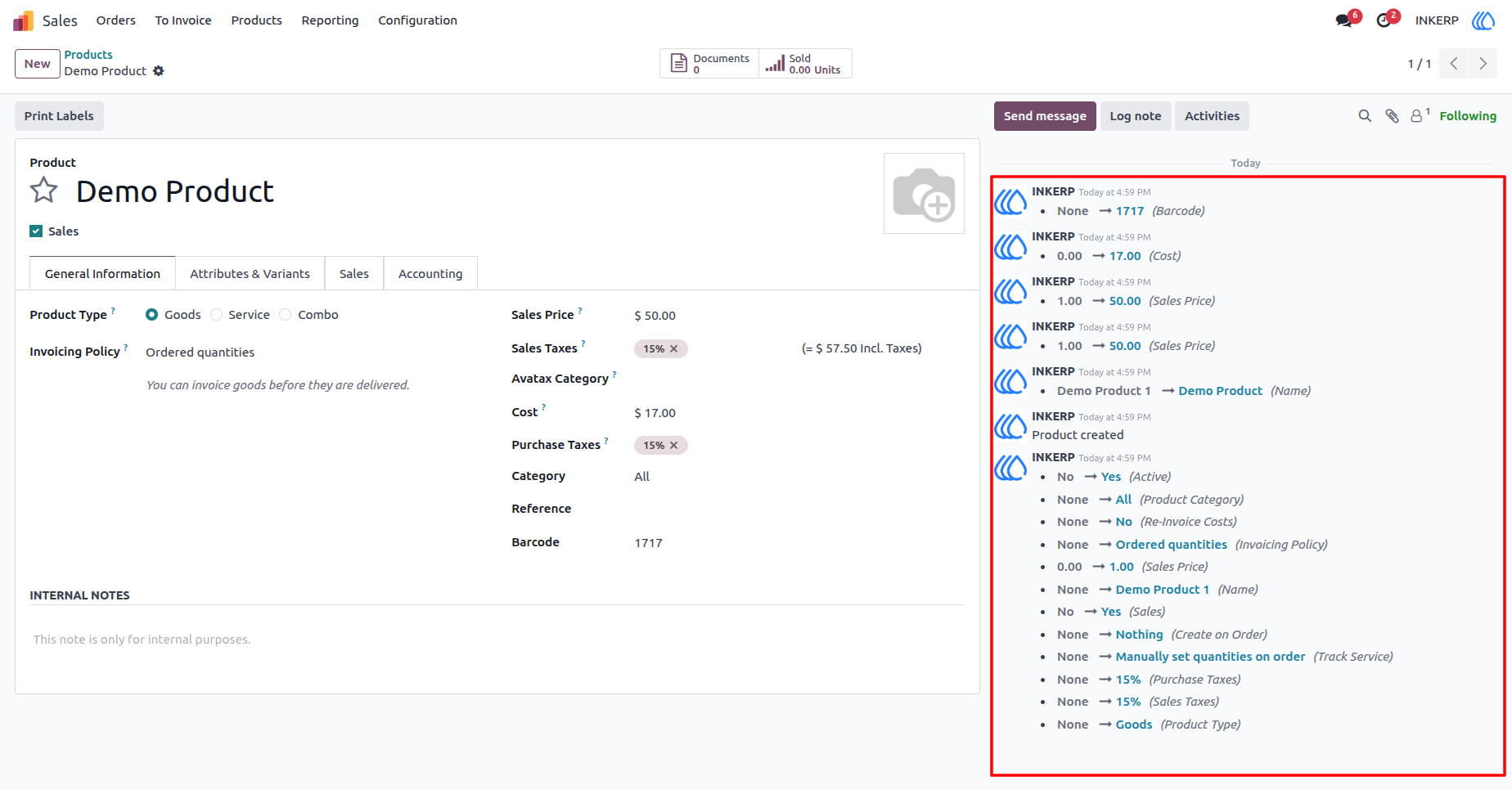Switch to the Accounting tab
Screen dimensions: 1512x790
pos(430,274)
